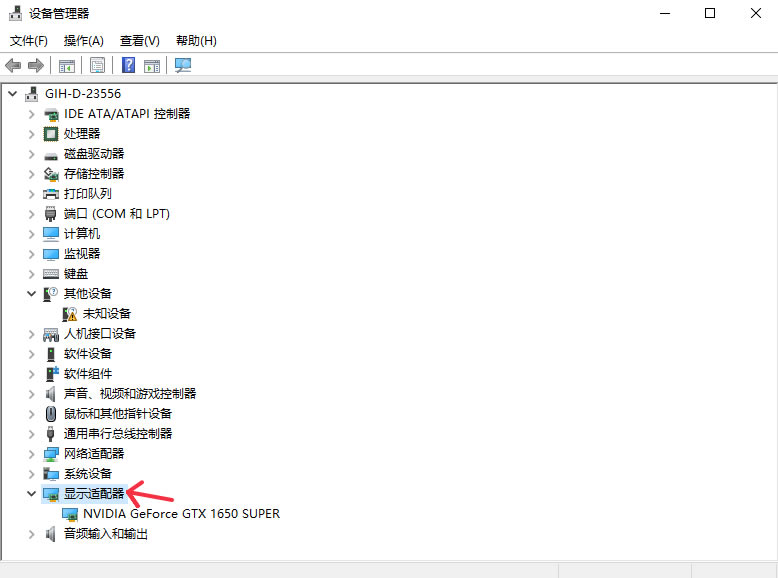Select the 打印队列 category label
The height and width of the screenshot is (578, 778).
pos(88,194)
